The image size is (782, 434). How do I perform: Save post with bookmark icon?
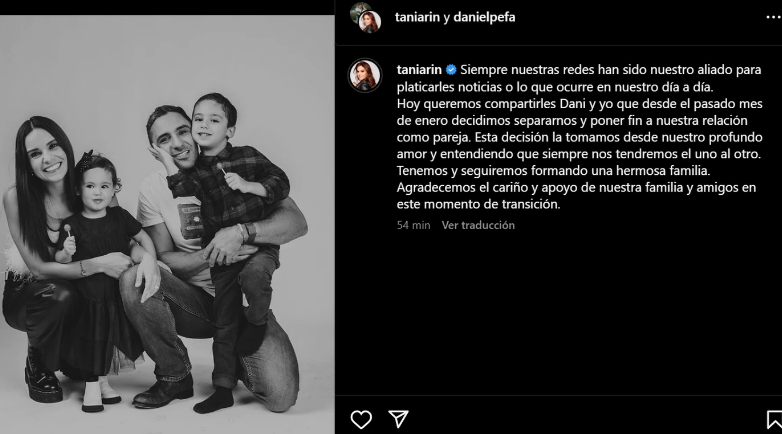(x=775, y=420)
